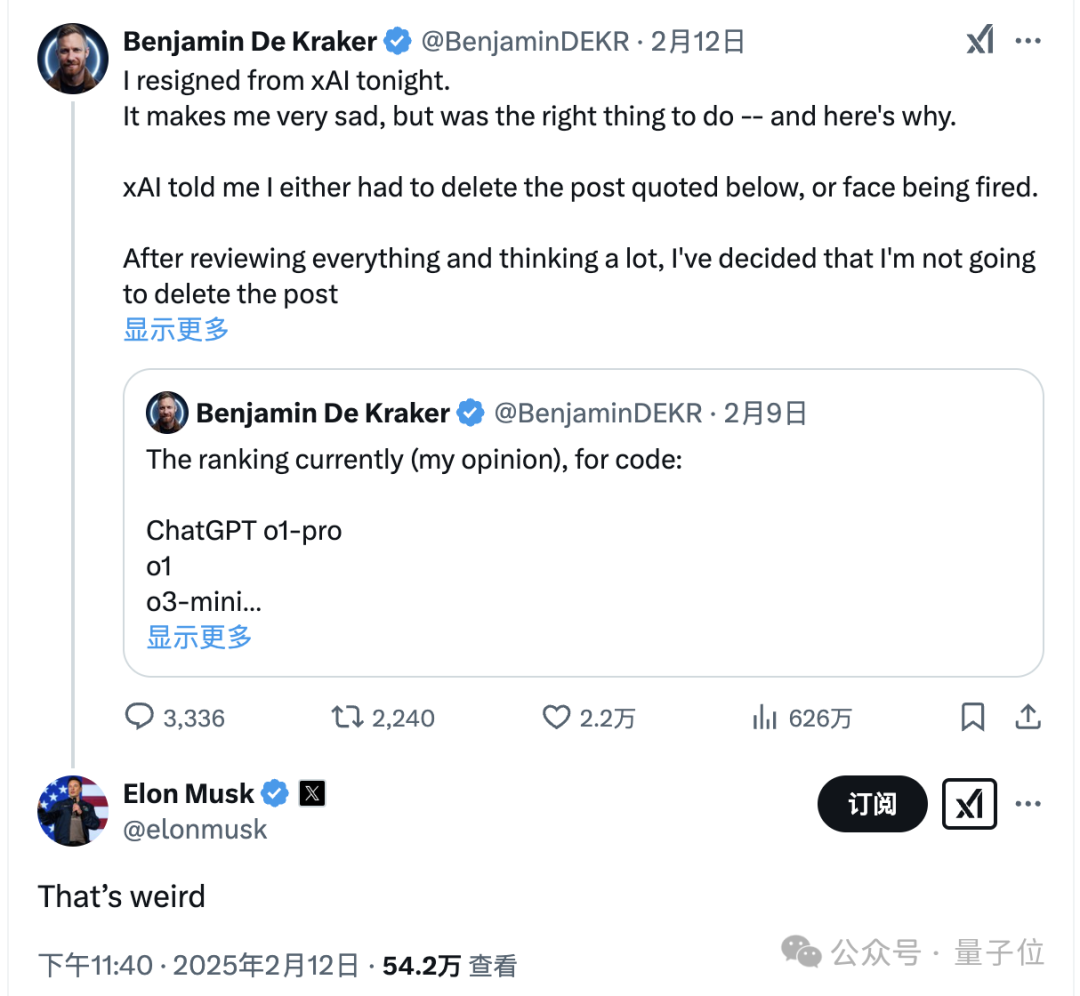Click Elon Musk's profile avatar
This screenshot has height=996, width=1080.
pos(73,811)
